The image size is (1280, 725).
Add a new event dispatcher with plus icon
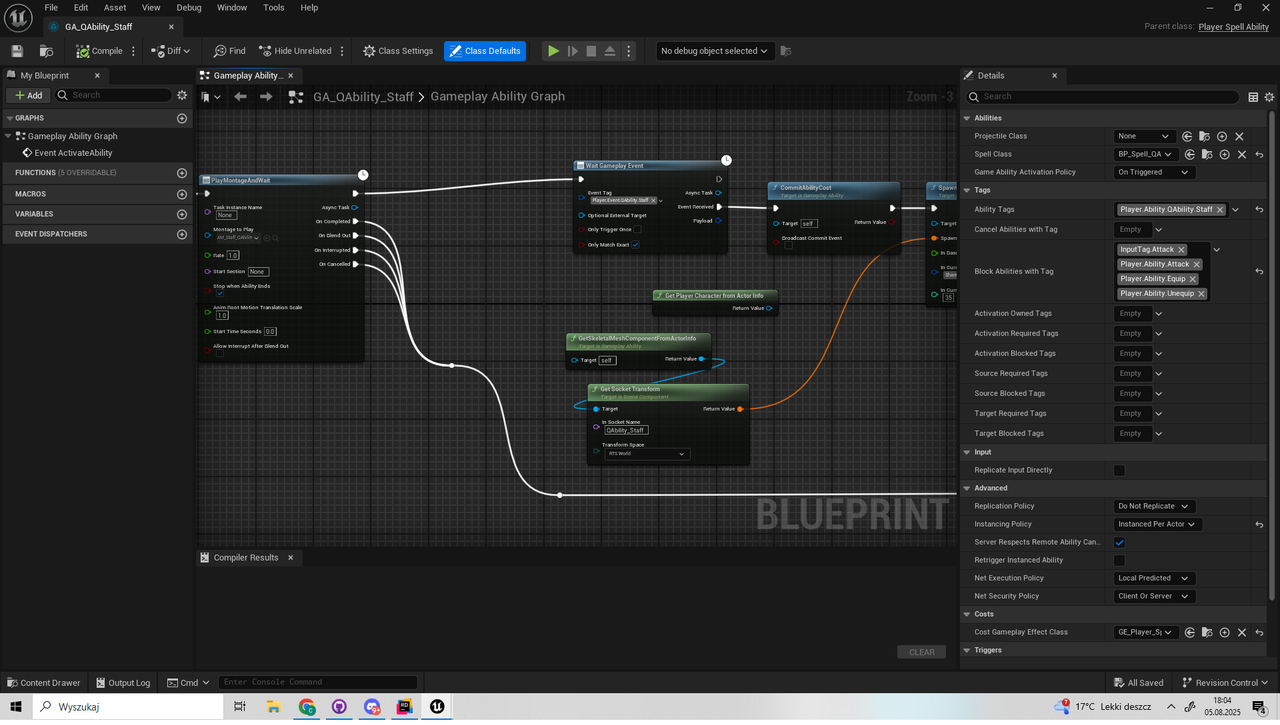tap(182, 234)
